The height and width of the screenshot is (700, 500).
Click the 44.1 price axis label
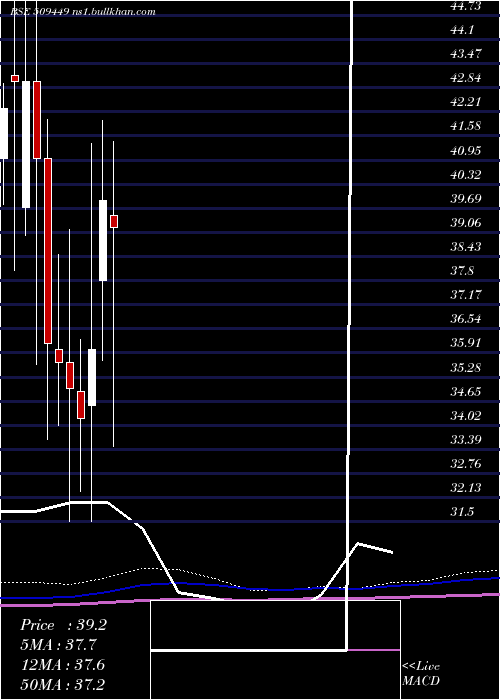462,29
